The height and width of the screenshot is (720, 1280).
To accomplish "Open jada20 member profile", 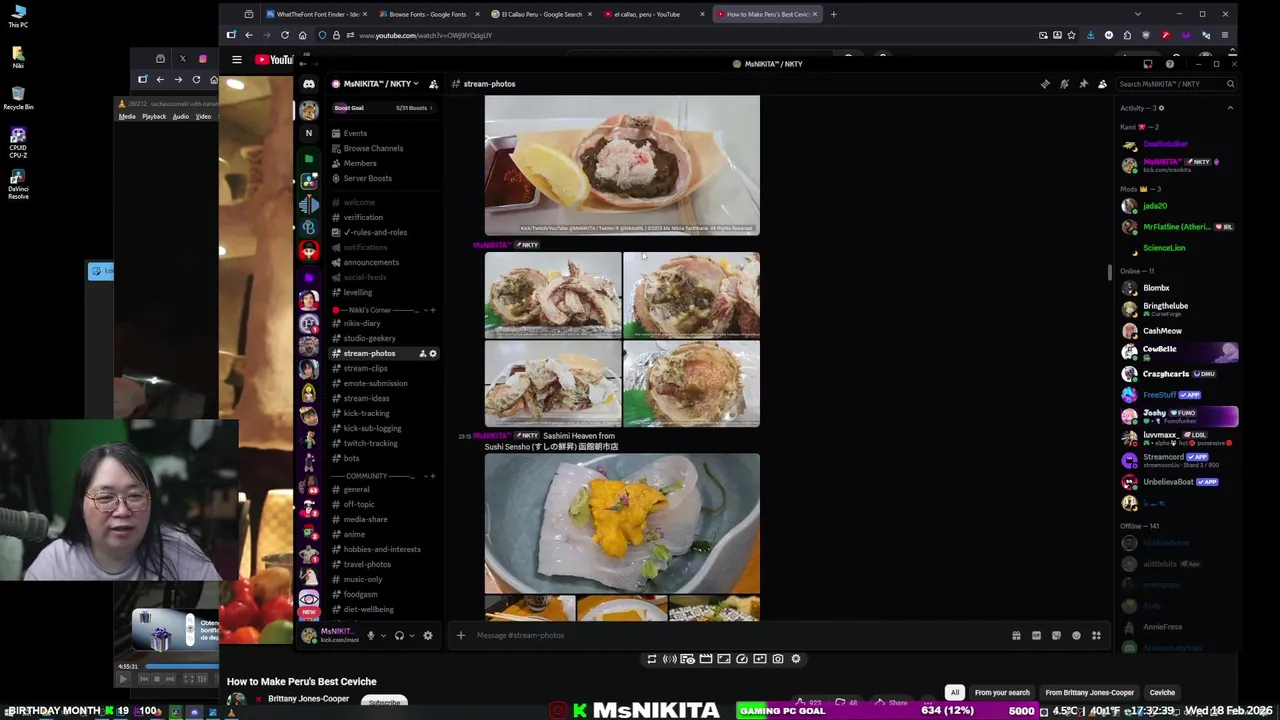I will click(x=1177, y=206).
